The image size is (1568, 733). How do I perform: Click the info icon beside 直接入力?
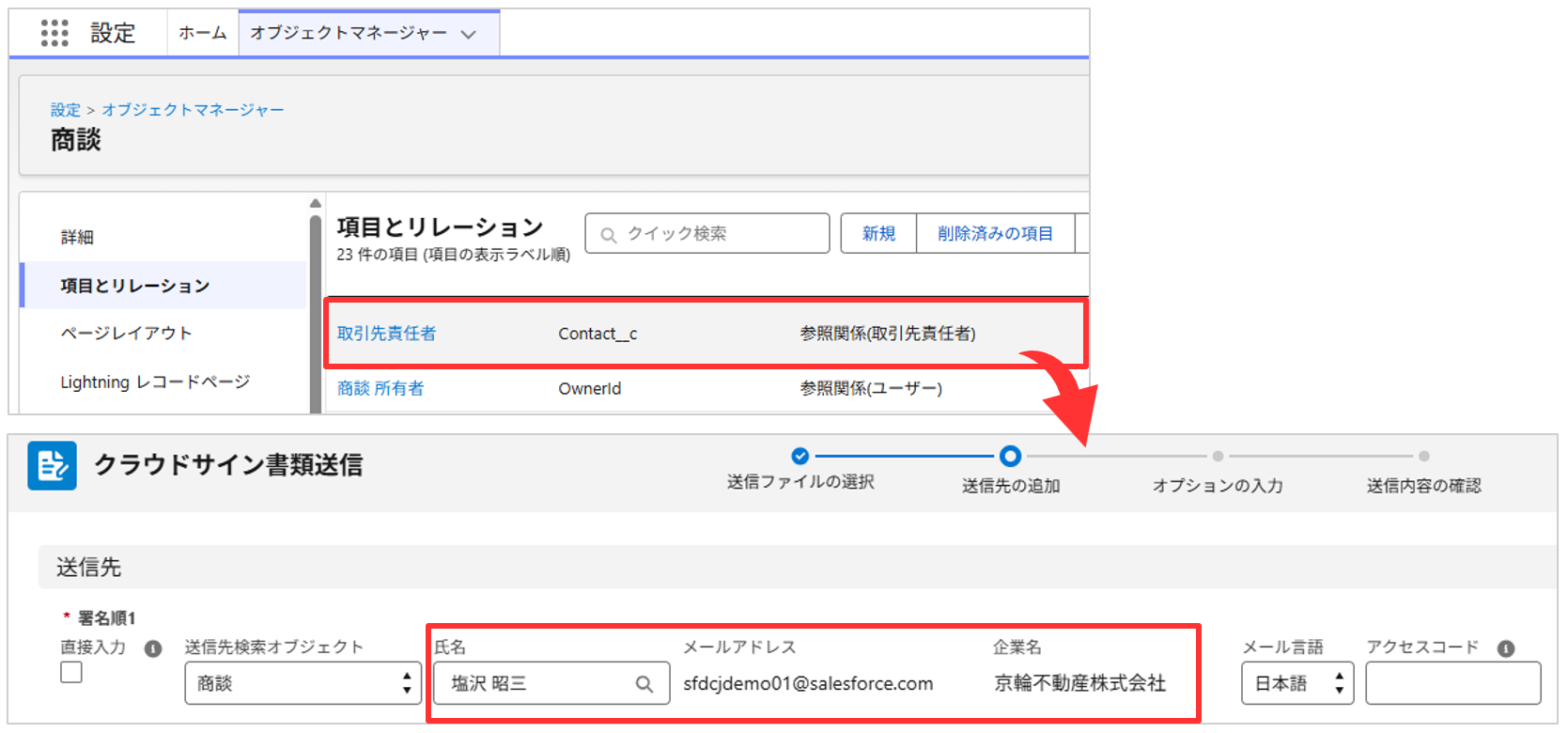(153, 648)
